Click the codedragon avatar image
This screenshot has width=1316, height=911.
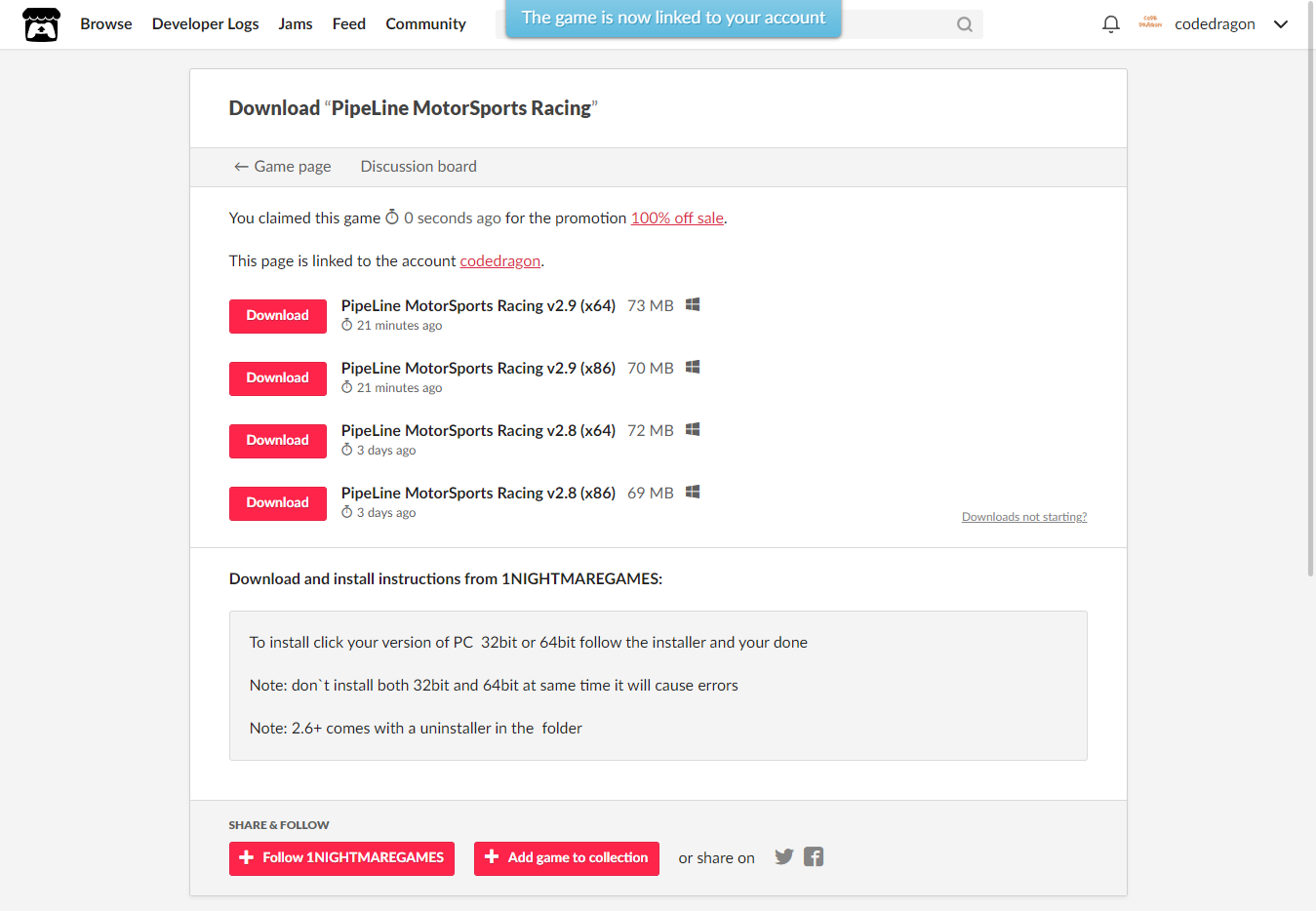click(1150, 23)
